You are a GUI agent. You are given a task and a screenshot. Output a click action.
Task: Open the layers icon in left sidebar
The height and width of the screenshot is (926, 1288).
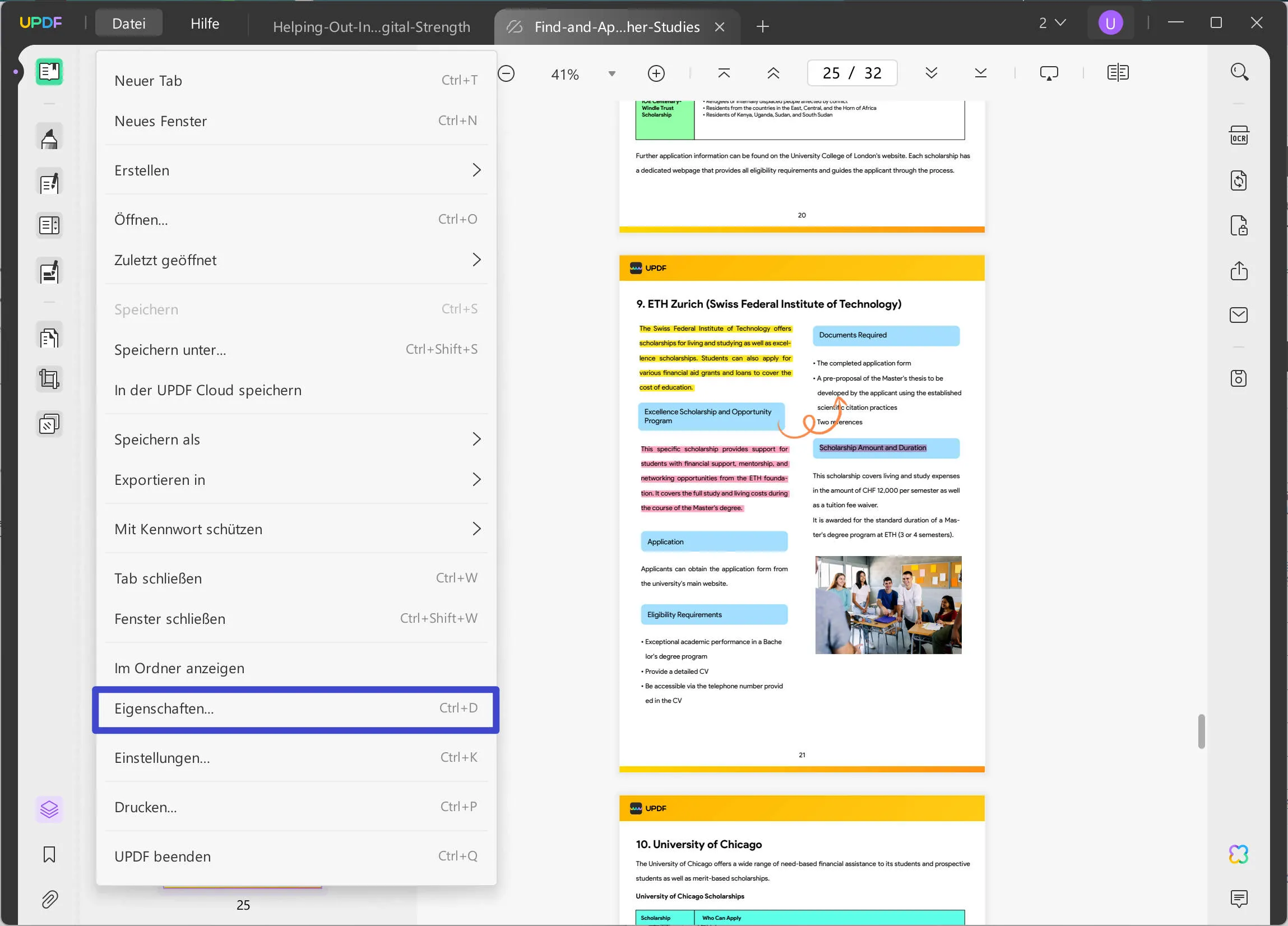49,809
